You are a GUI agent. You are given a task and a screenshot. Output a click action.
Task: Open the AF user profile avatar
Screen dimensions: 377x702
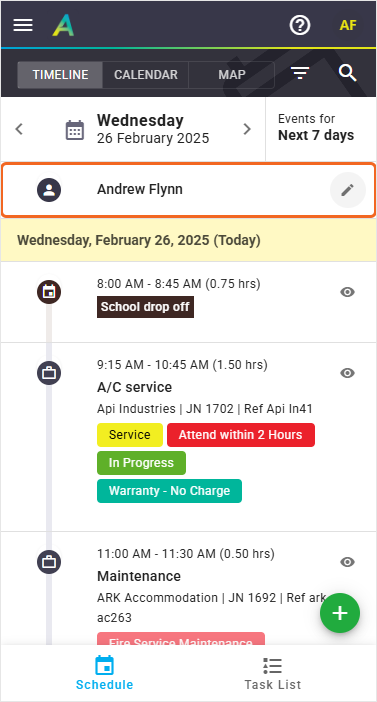pyautogui.click(x=348, y=26)
